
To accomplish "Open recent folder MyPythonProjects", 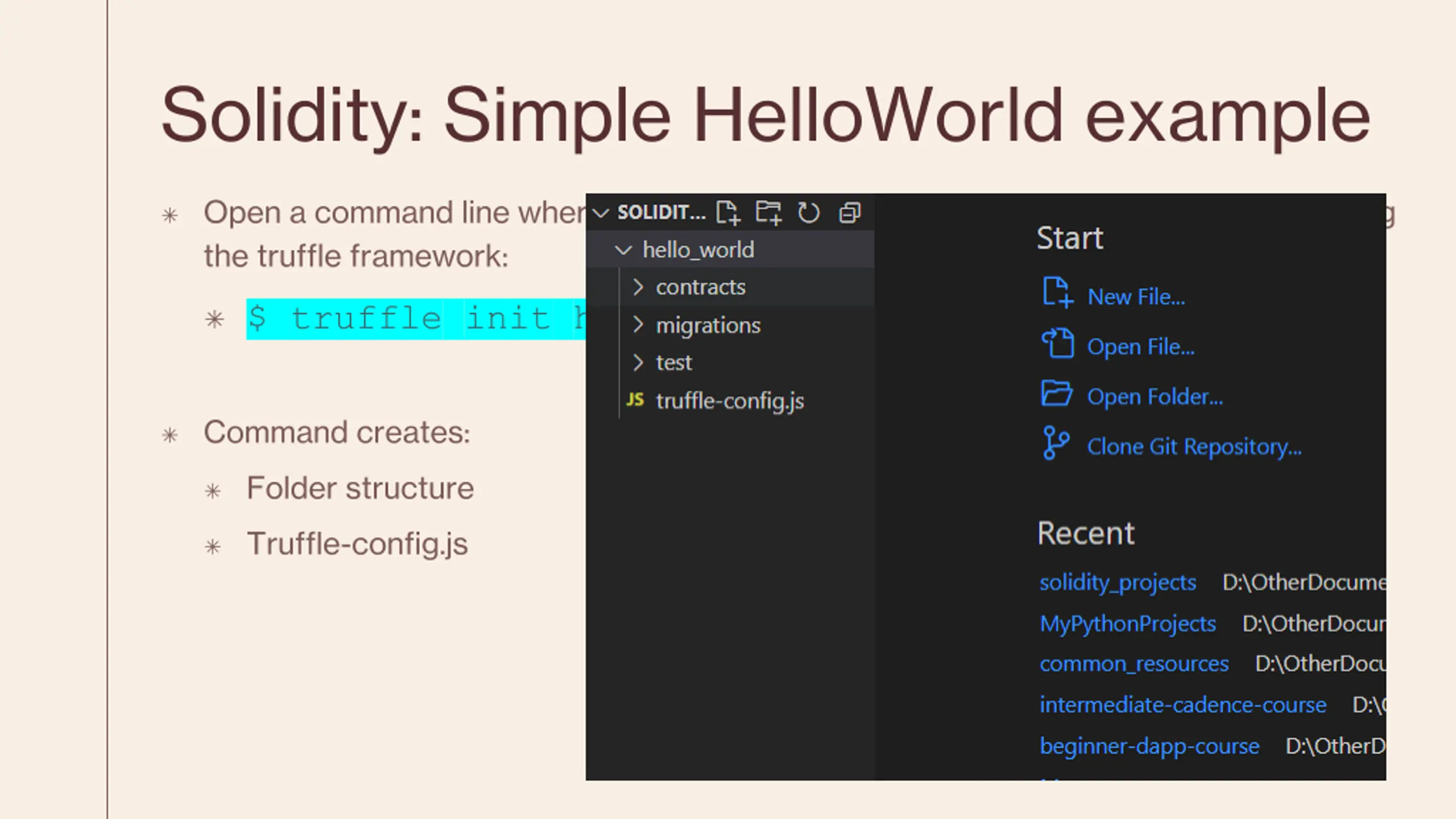I will pos(1128,624).
